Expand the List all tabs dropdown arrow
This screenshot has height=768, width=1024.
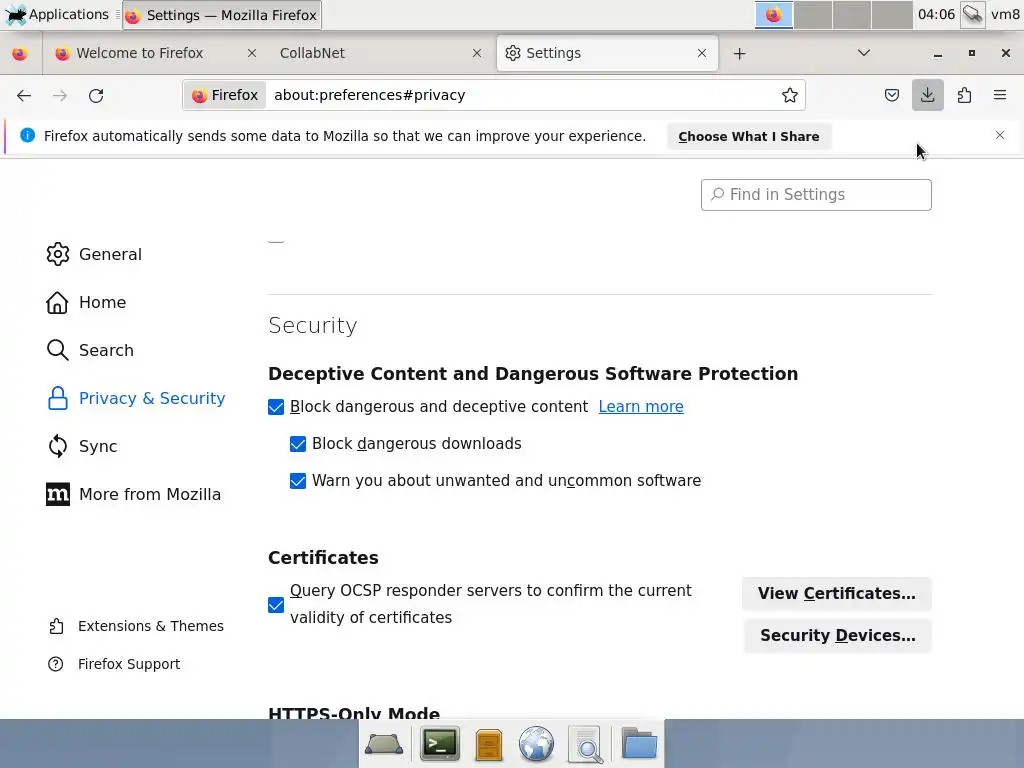point(864,53)
